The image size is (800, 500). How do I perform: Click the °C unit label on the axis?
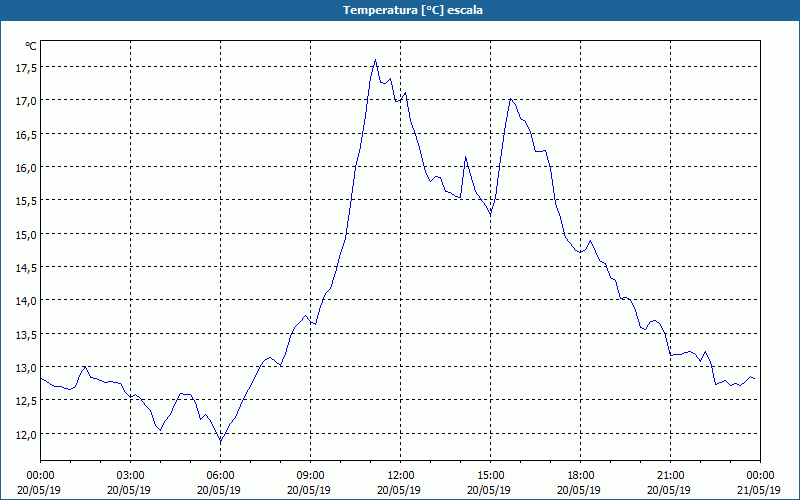click(x=31, y=46)
